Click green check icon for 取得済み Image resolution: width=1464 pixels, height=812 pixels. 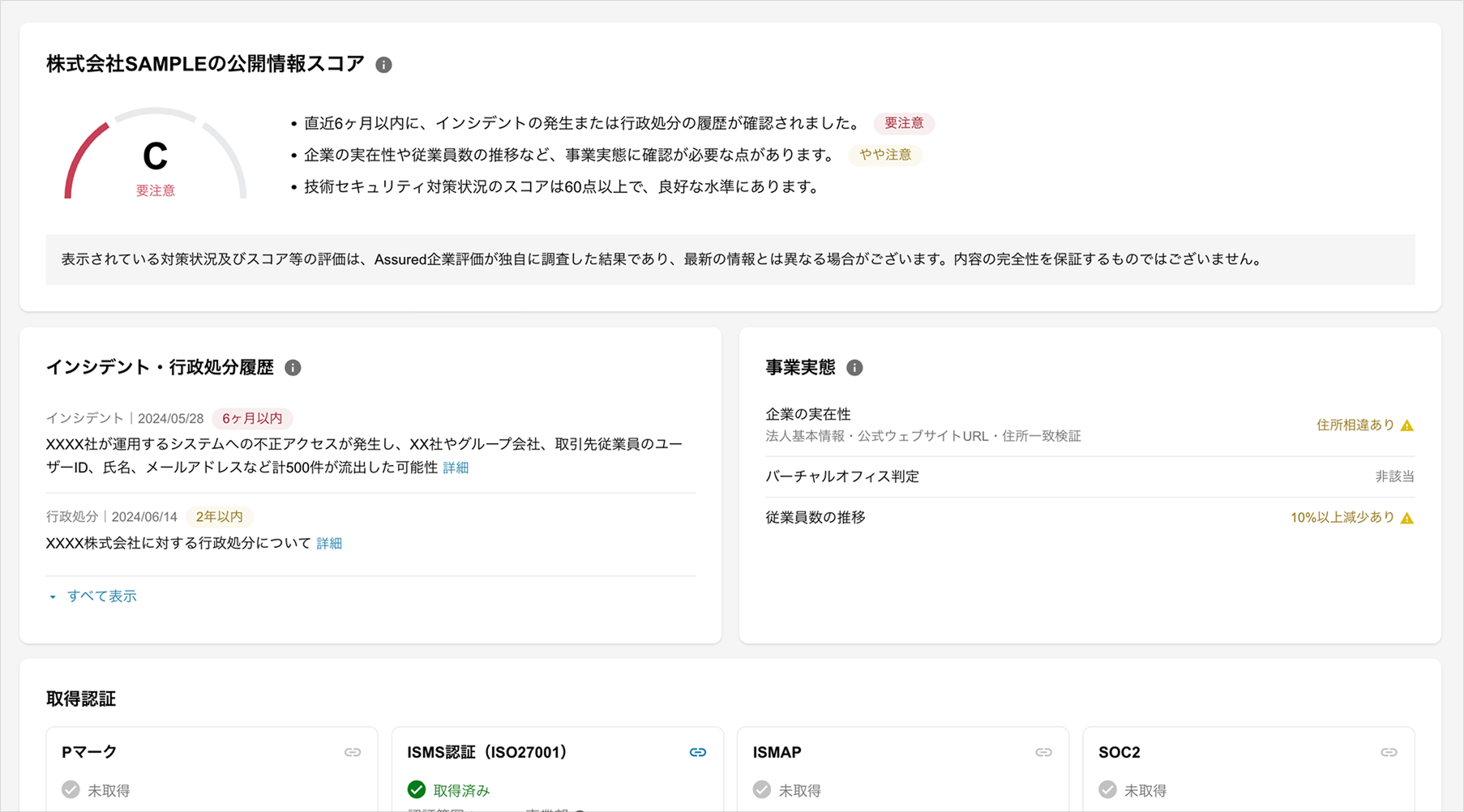[417, 789]
